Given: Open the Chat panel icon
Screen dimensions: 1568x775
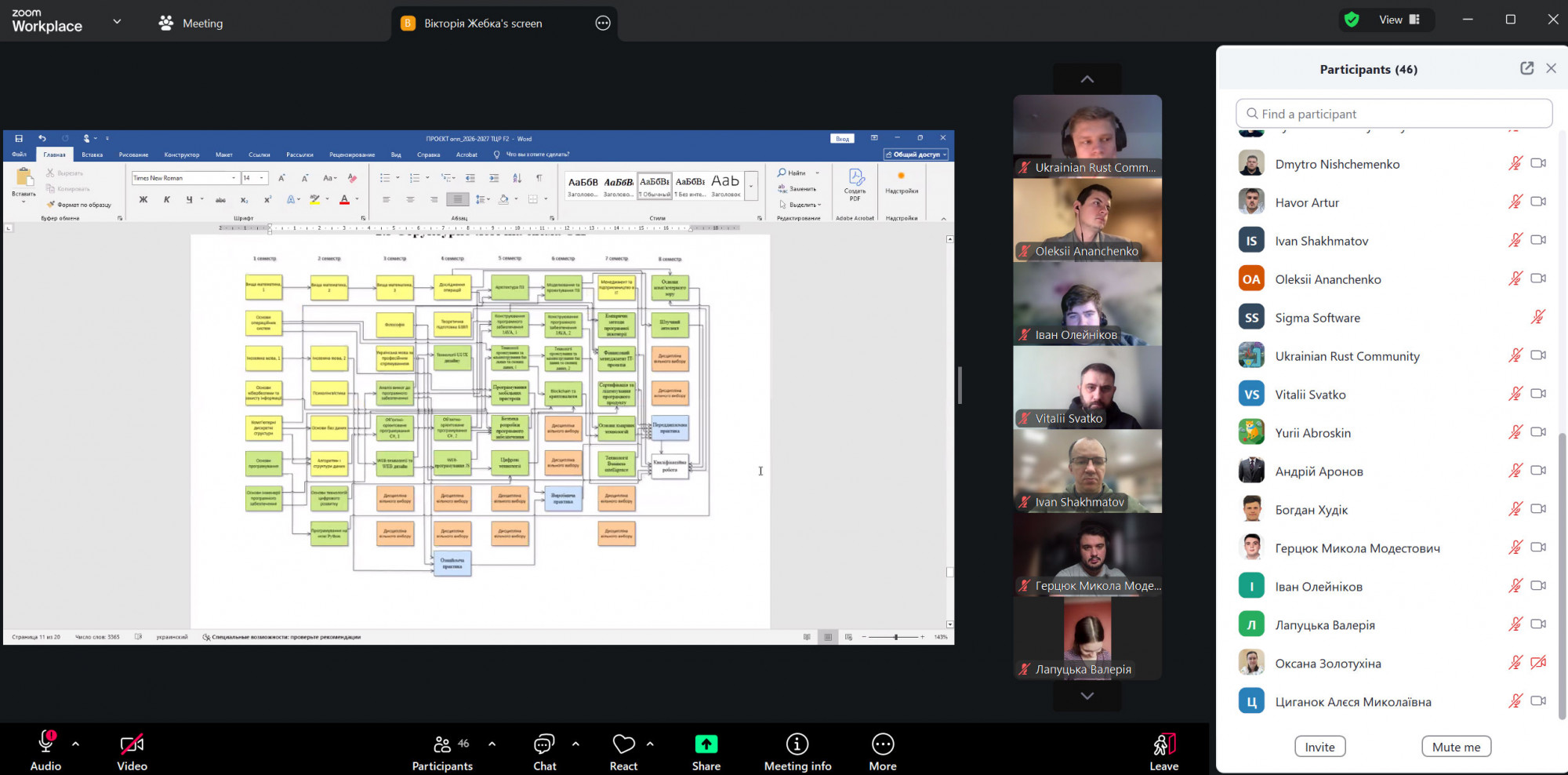Looking at the screenshot, I should [x=544, y=744].
